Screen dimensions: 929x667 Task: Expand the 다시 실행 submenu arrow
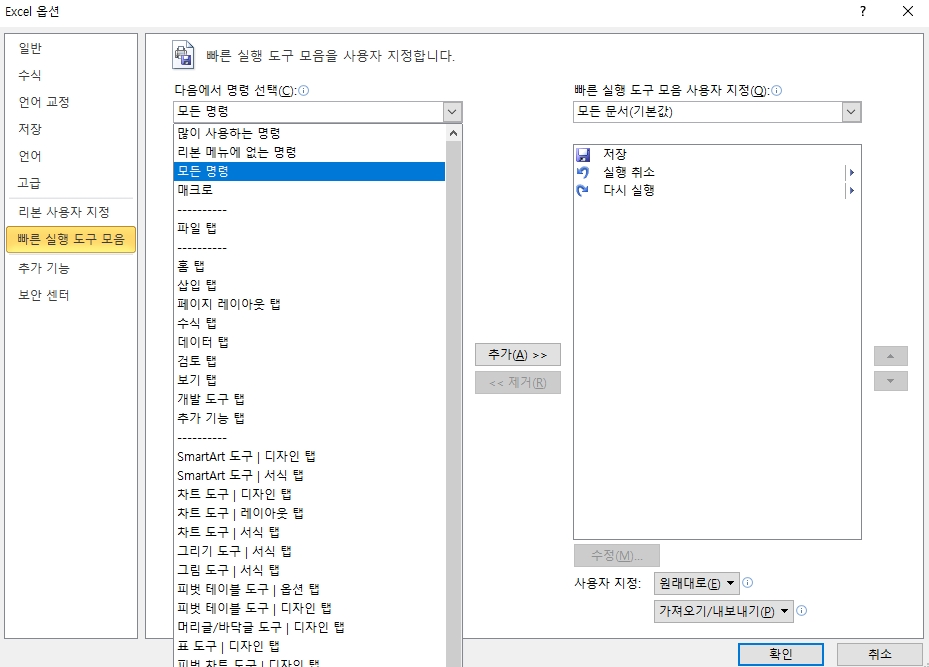[852, 191]
